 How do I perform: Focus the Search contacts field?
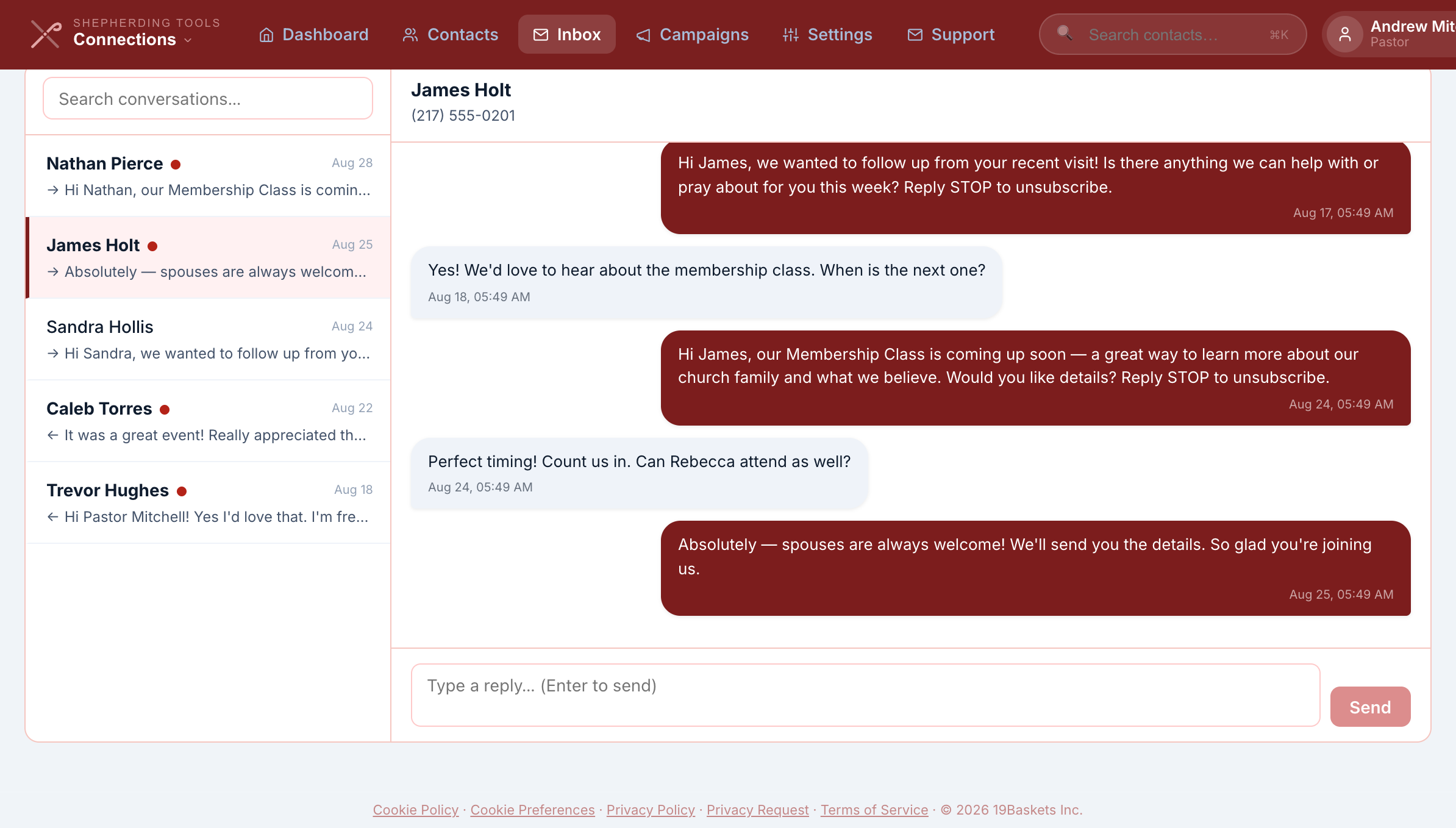[x=1172, y=35]
